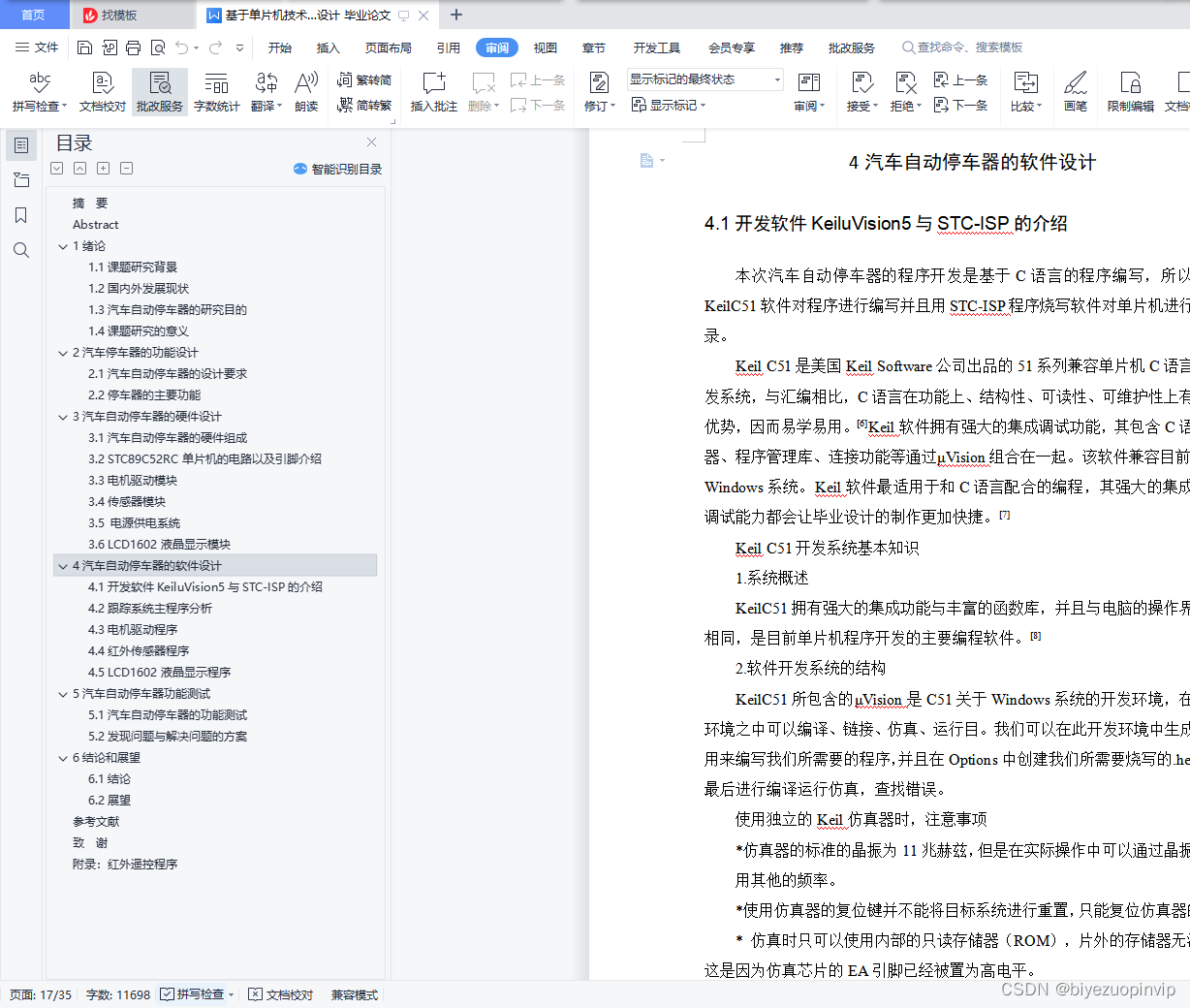Viewport: 1190px width, 1008px height.
Task: Jump to 参考文献 in outline
Action: point(96,822)
